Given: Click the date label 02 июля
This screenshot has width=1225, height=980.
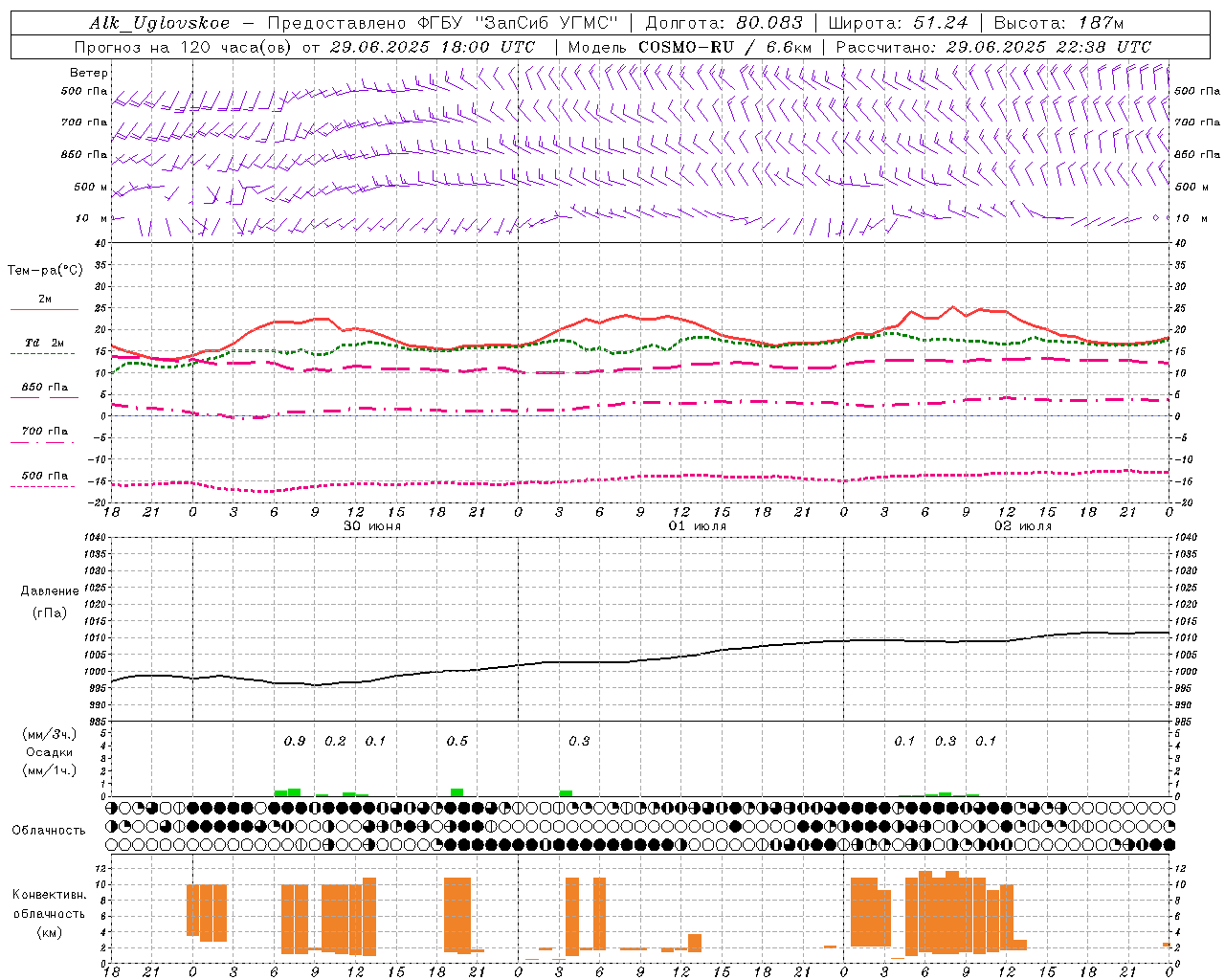Looking at the screenshot, I should pyautogui.click(x=1023, y=526).
